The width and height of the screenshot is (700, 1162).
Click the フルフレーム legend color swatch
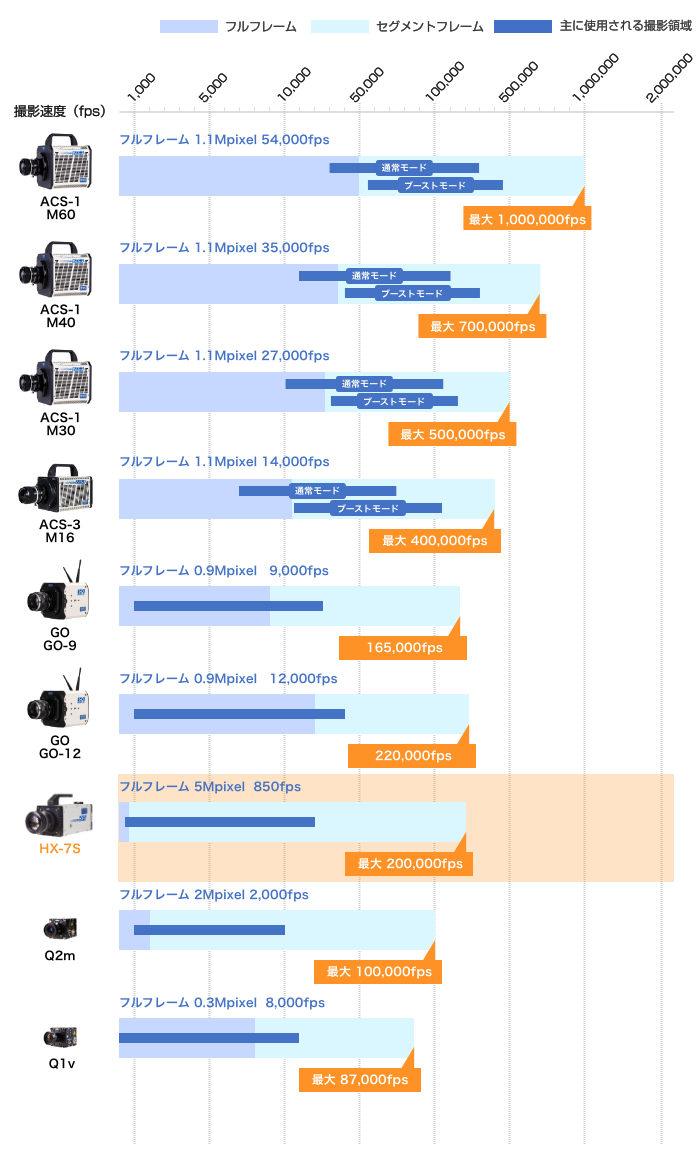tap(188, 27)
